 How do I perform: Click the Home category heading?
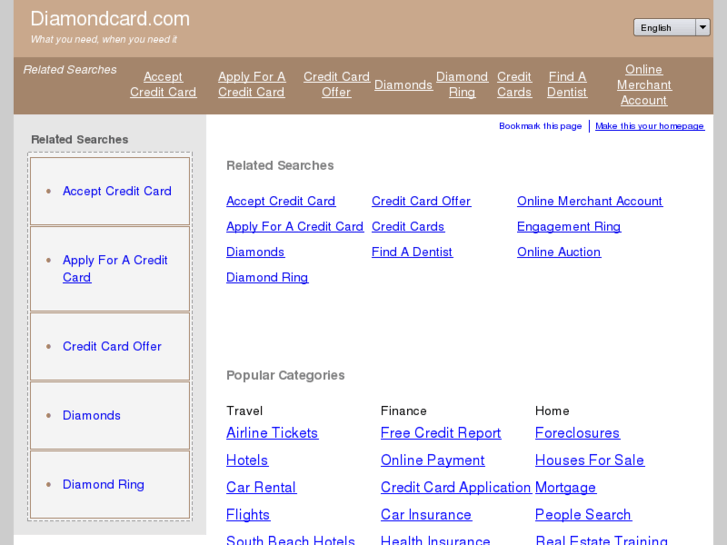552,411
